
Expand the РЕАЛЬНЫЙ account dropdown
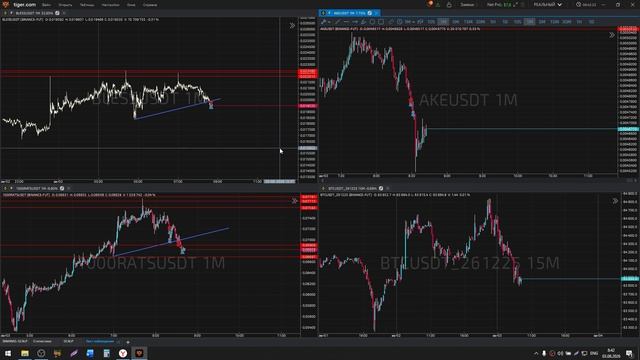pos(548,5)
